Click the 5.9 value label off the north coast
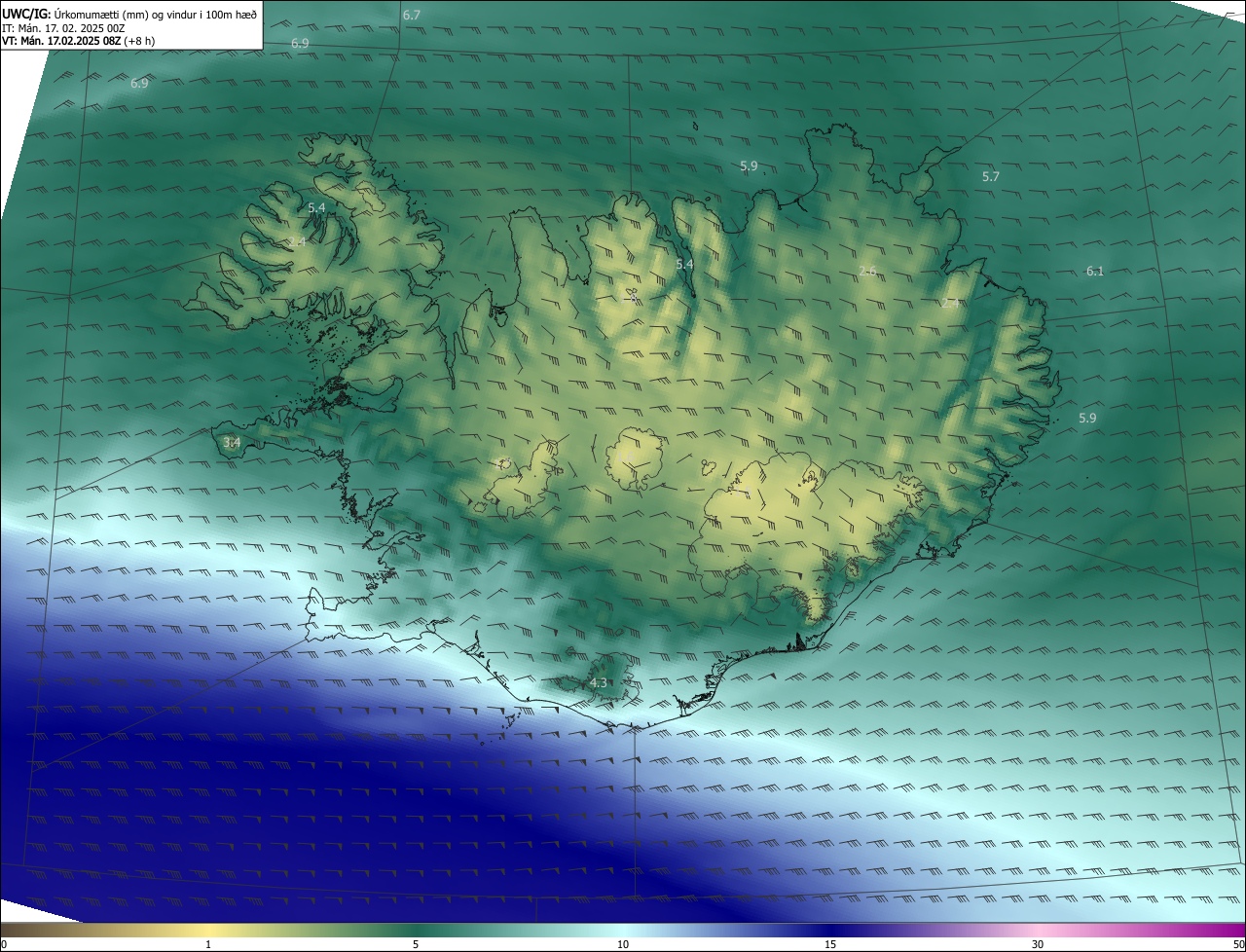Viewport: 1246px width, 952px height. pyautogui.click(x=749, y=166)
